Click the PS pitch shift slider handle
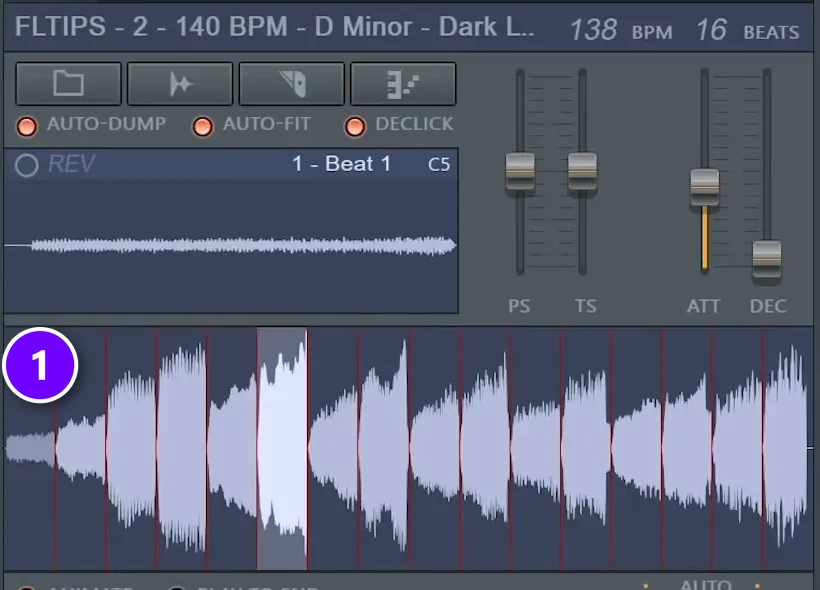The height and width of the screenshot is (590, 820). coord(520,171)
